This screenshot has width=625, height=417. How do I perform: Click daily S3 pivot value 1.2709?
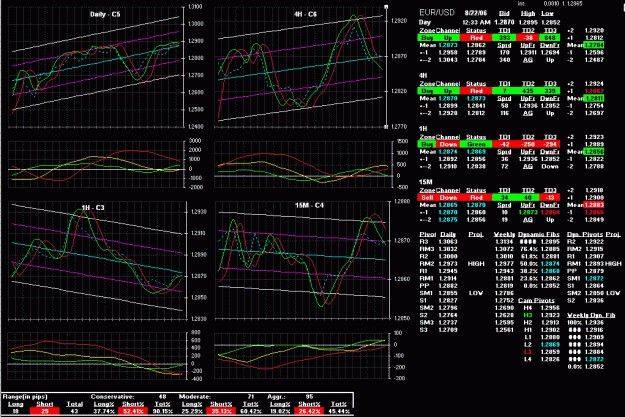tap(448, 330)
